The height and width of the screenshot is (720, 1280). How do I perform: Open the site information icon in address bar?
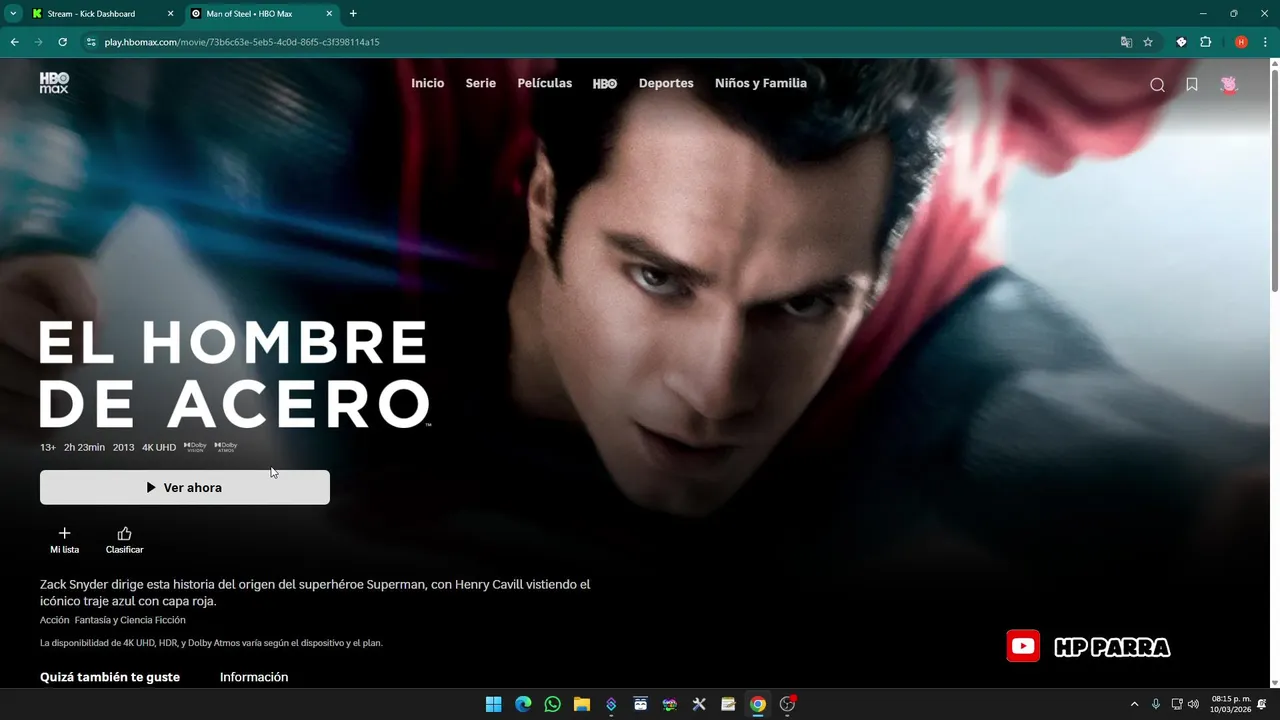tap(91, 42)
